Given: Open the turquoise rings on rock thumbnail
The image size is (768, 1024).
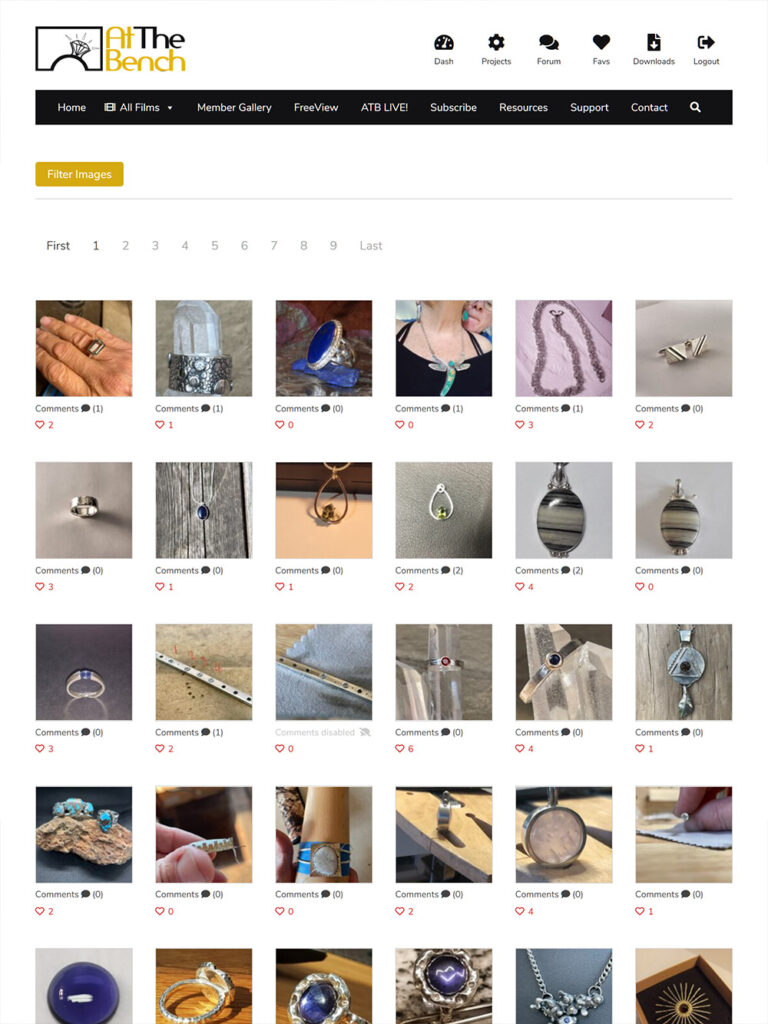Looking at the screenshot, I should [84, 835].
